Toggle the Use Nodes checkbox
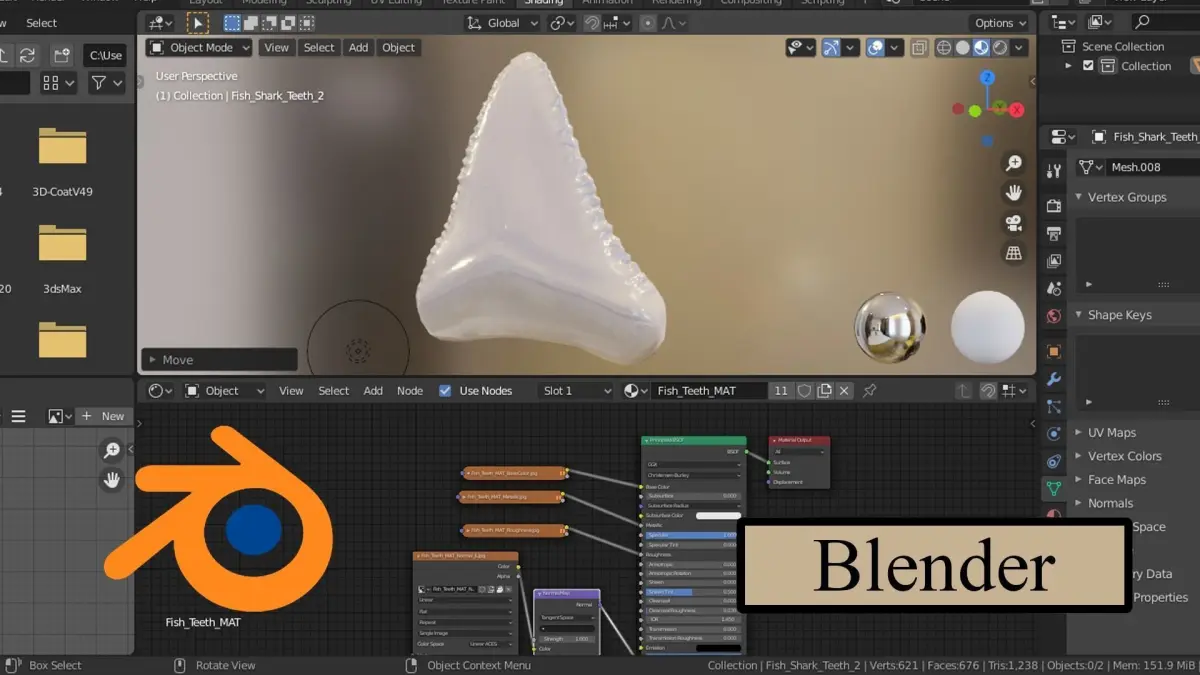Viewport: 1200px width, 675px height. click(445, 391)
